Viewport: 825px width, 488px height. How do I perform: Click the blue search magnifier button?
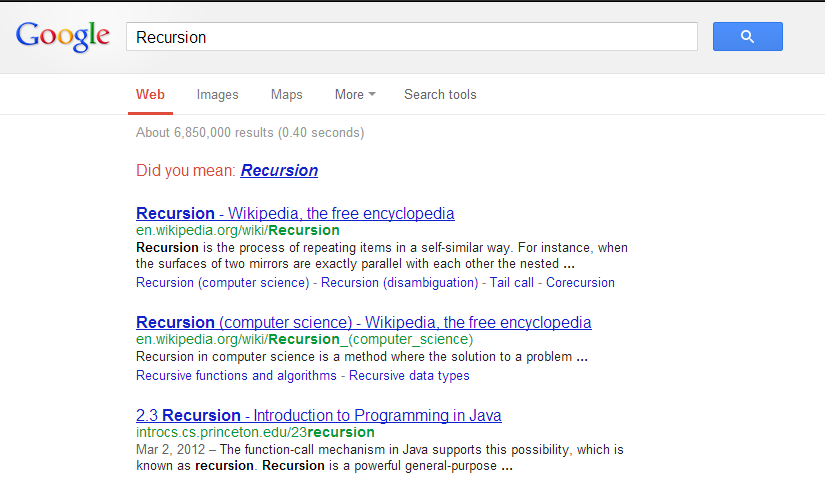click(x=748, y=36)
